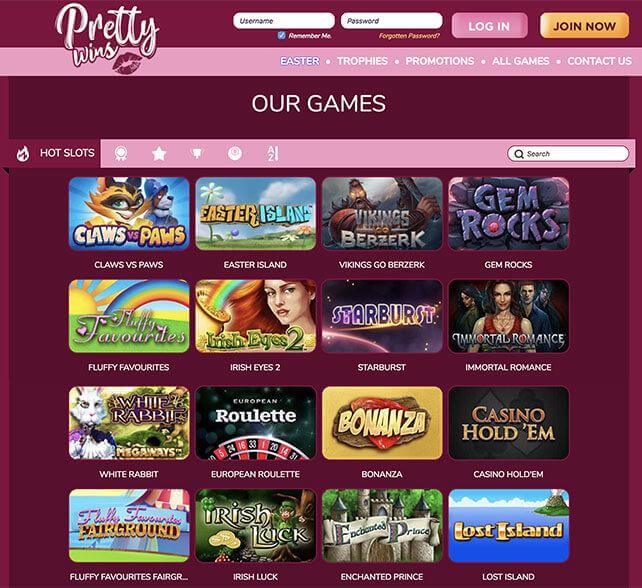Sort games alphabetically with A-Z icon
The image size is (642, 588).
[273, 154]
